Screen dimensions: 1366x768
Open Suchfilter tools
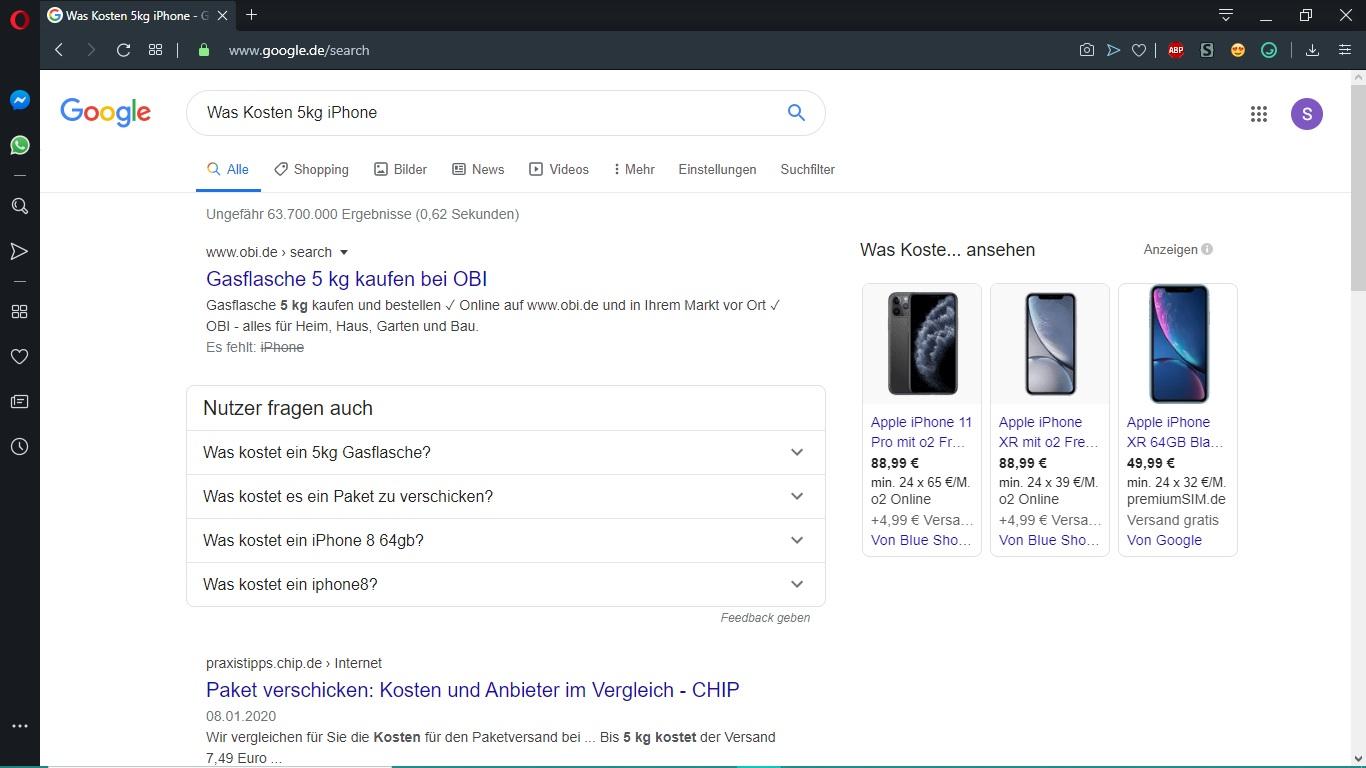(807, 169)
